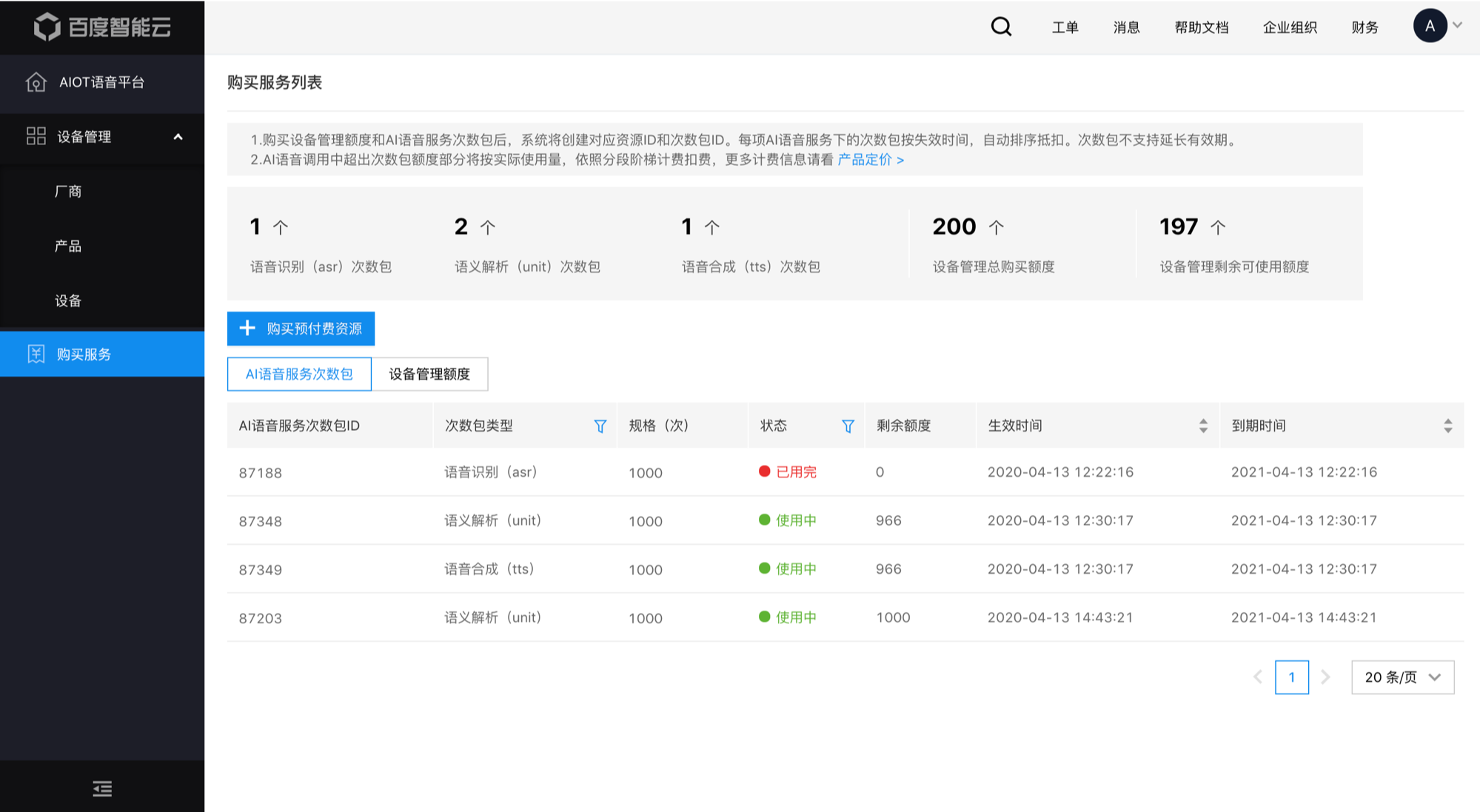The width and height of the screenshot is (1480, 812).
Task: Sort by 生效时间 arrows
Action: point(1203,426)
